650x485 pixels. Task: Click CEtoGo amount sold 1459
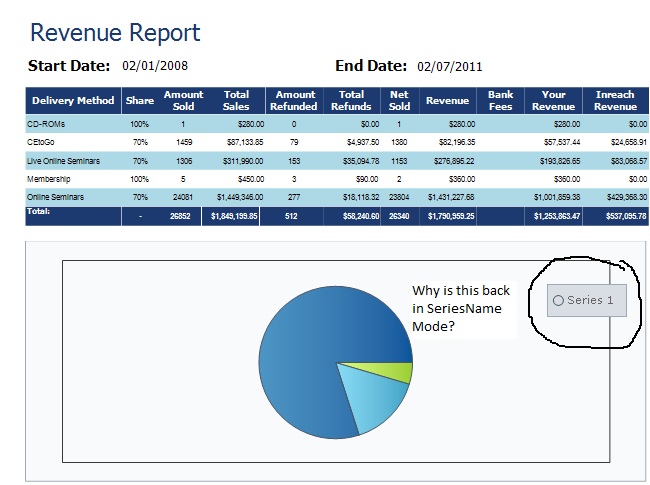[184, 142]
